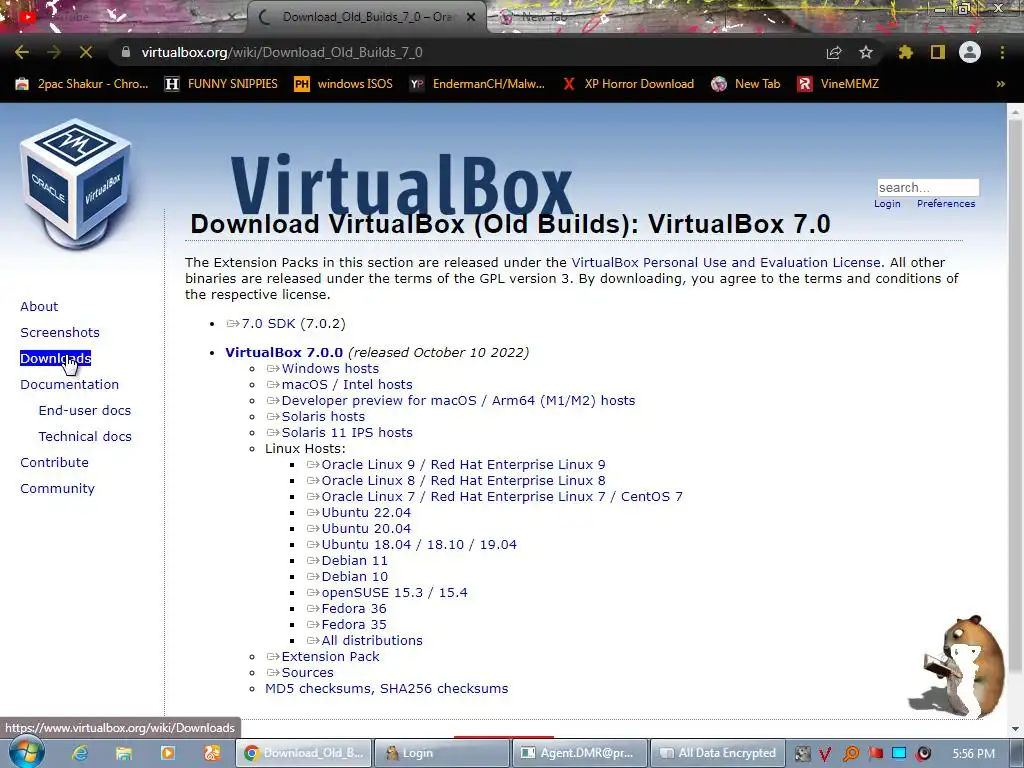The width and height of the screenshot is (1024, 768).
Task: Toggle the browser side panel icon
Action: coord(938,52)
